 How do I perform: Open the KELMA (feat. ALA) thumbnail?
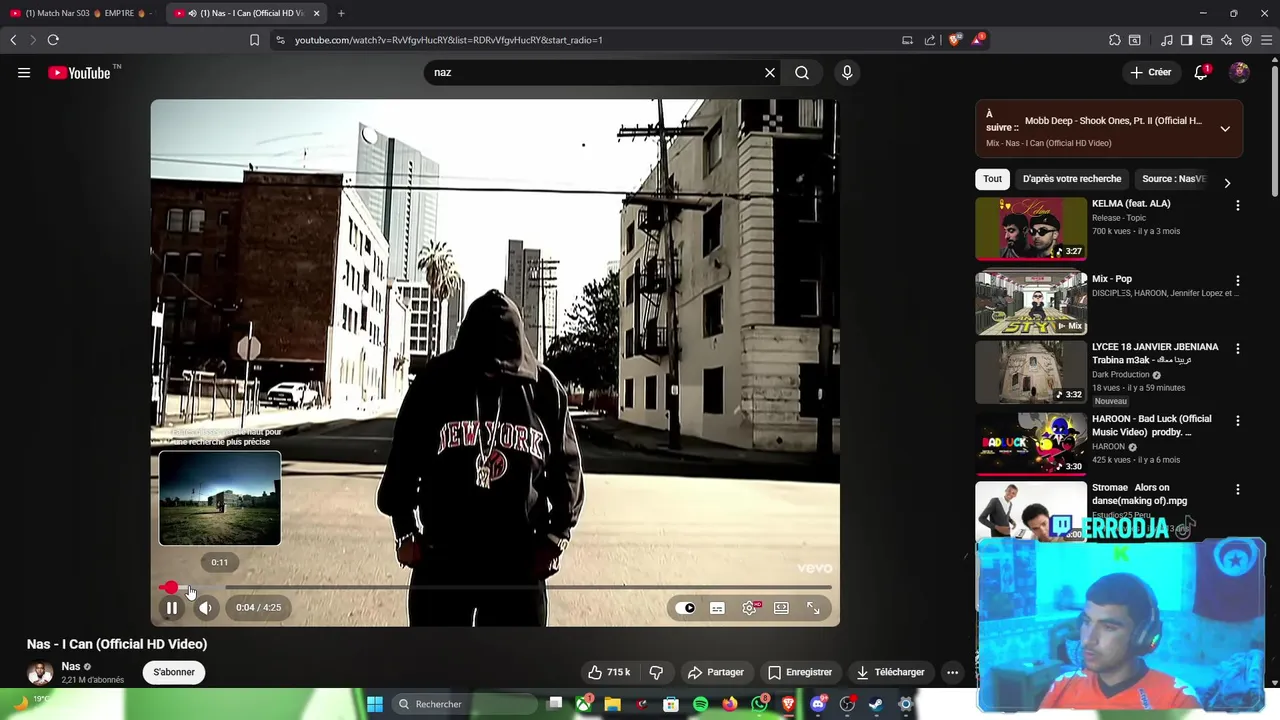[1031, 228]
